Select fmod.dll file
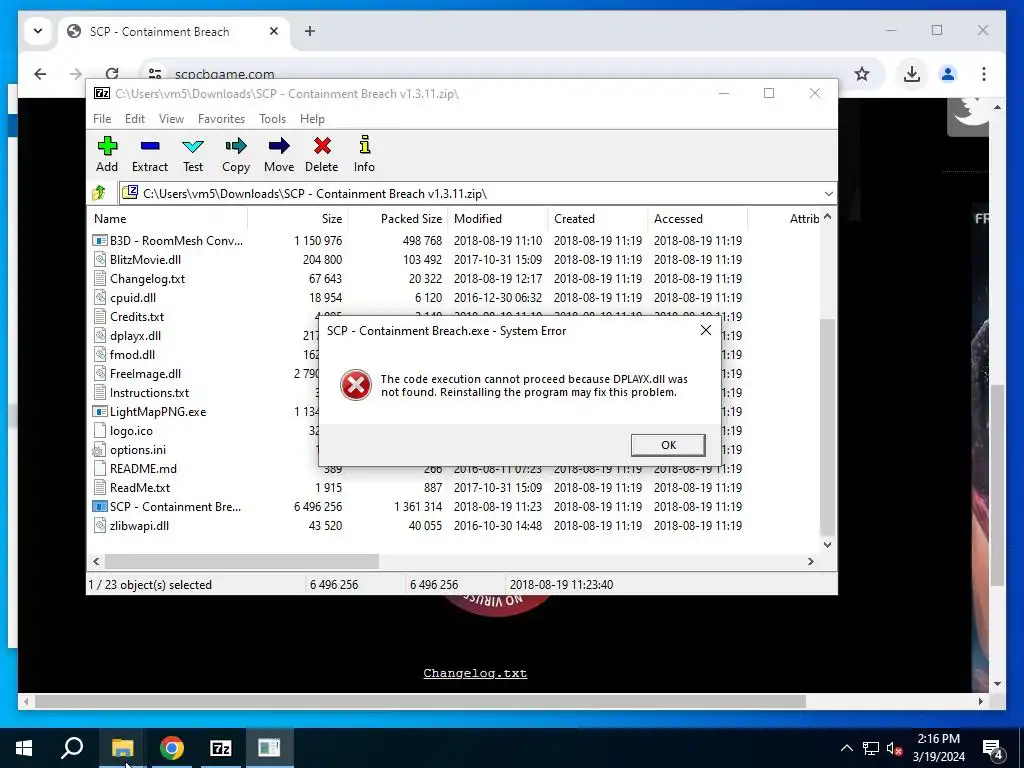 coord(132,354)
